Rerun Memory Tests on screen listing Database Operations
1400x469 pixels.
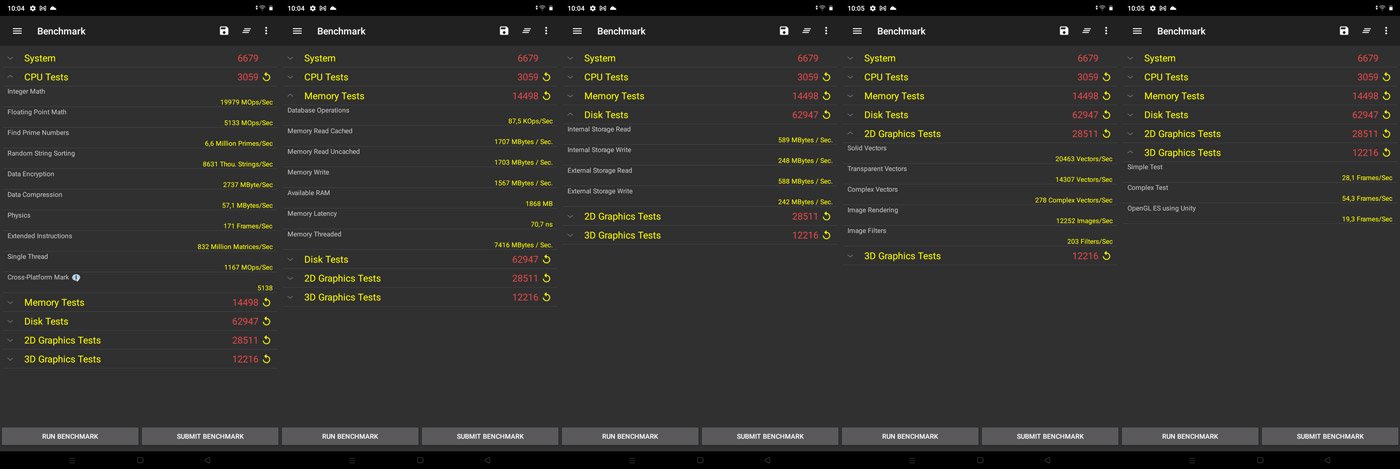pyautogui.click(x=547, y=96)
